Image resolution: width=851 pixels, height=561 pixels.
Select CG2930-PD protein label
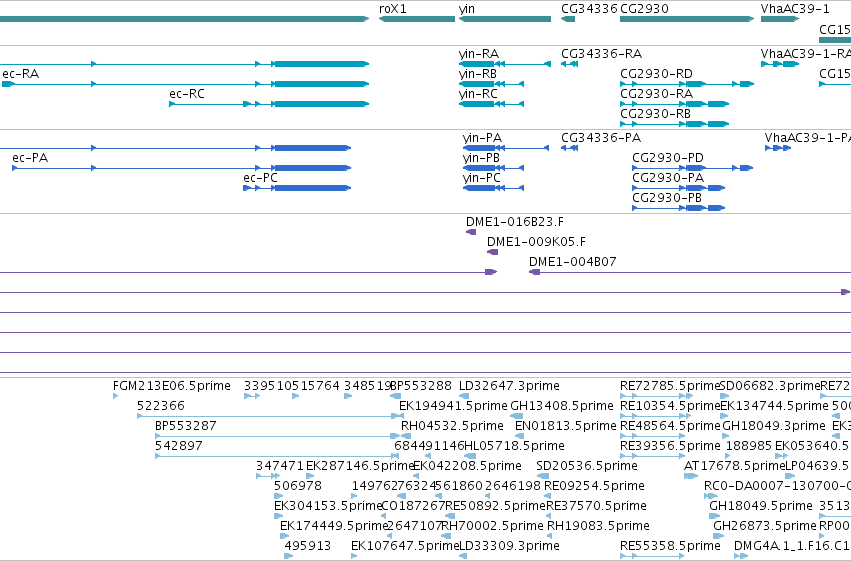coord(668,158)
